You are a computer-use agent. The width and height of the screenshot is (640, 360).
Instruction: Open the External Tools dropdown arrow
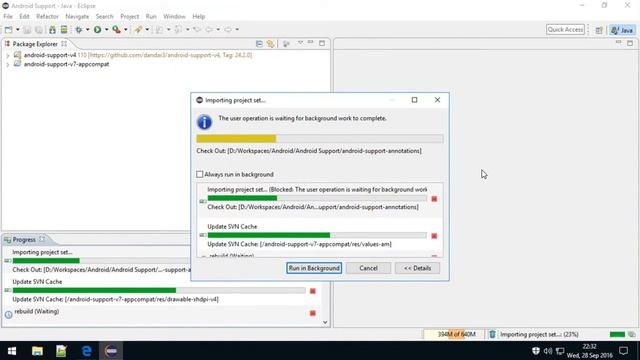click(126, 29)
